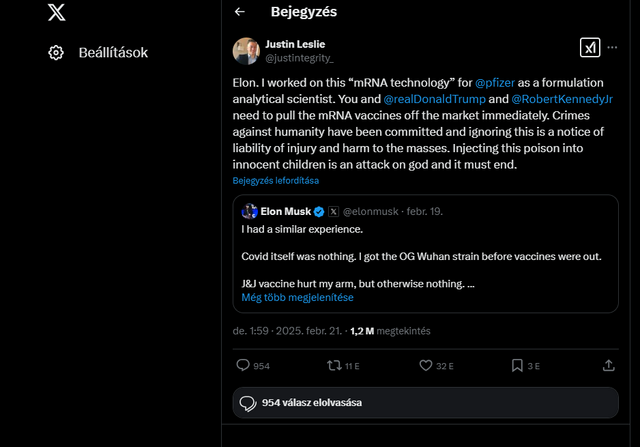Share the post via upload arrow icon
Viewport: 640px width, 447px height.
tap(608, 366)
